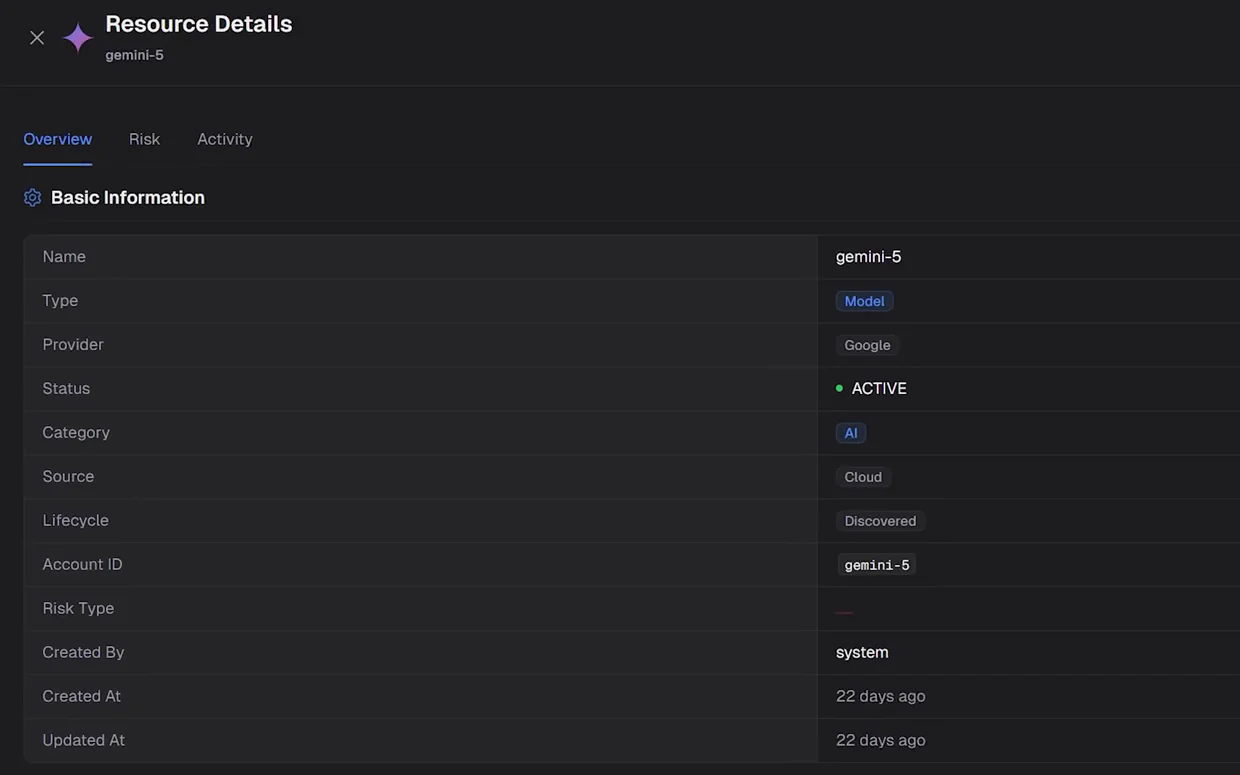The height and width of the screenshot is (775, 1240).
Task: Click the Provider field label
Action: click(73, 345)
